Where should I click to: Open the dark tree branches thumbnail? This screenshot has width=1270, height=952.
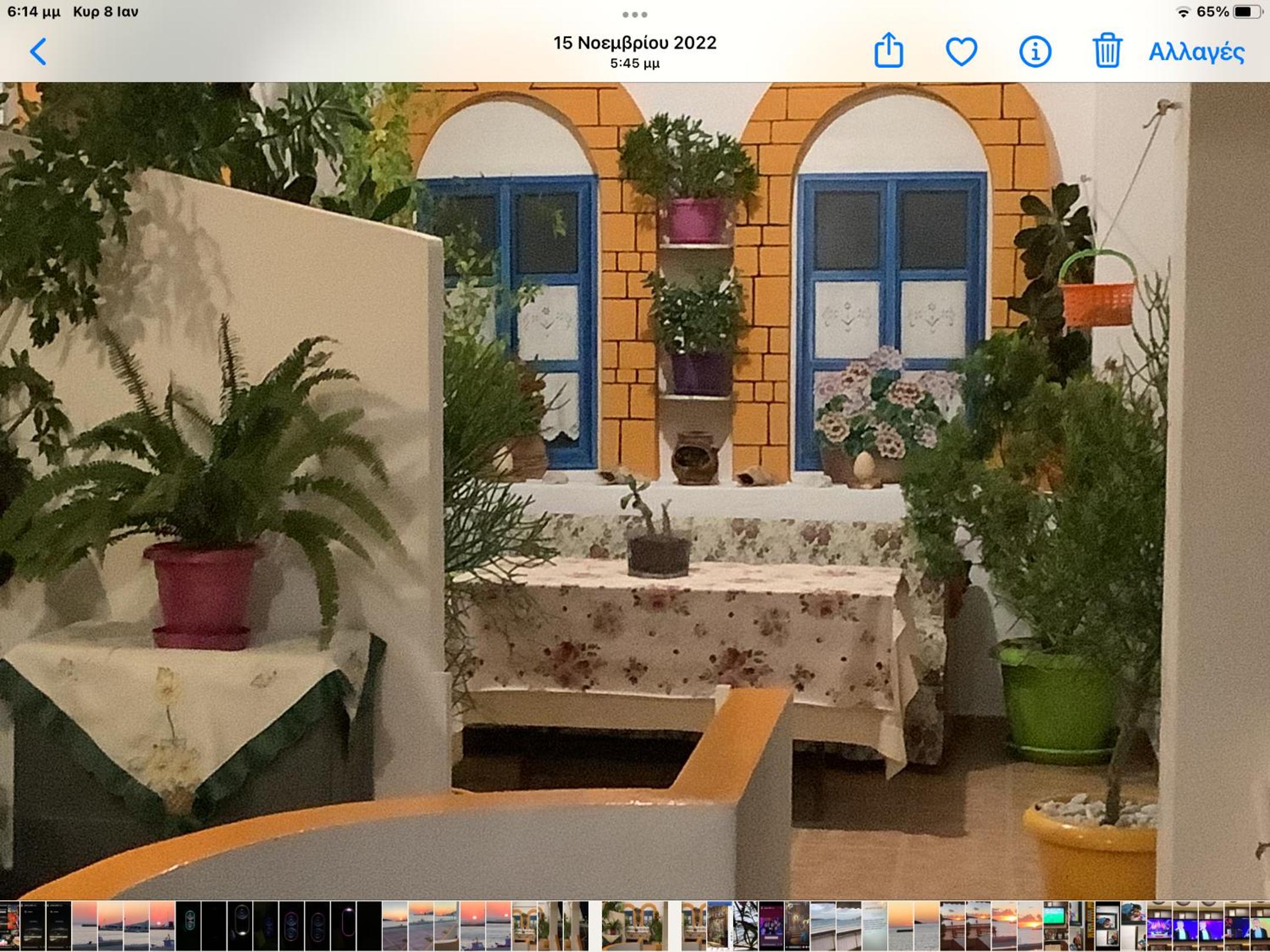point(745,927)
